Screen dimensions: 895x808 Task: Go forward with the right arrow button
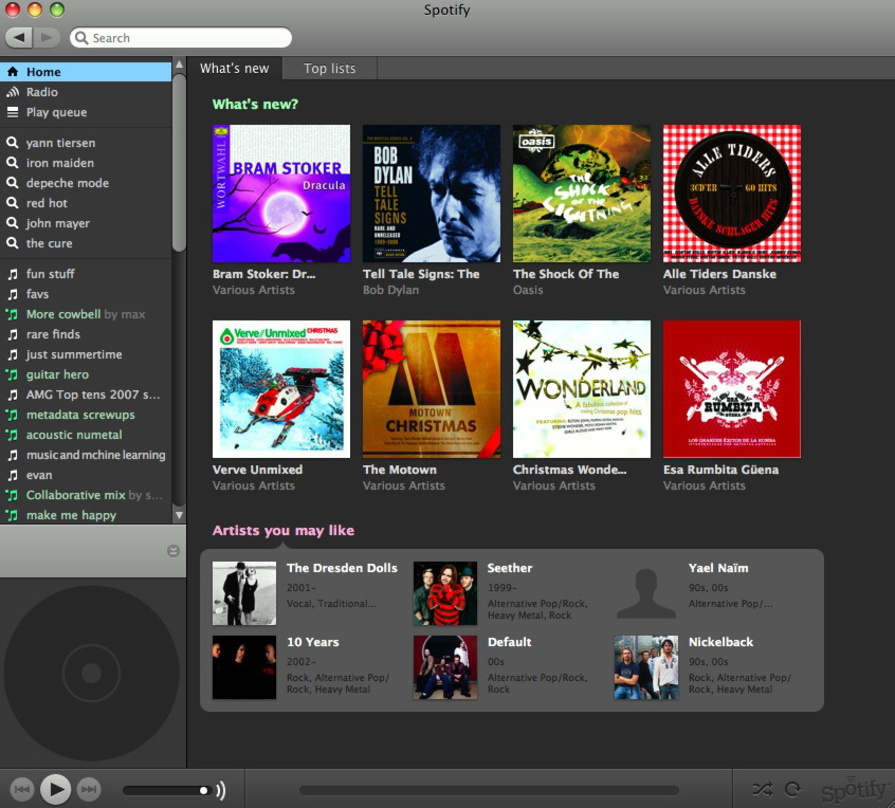48,38
